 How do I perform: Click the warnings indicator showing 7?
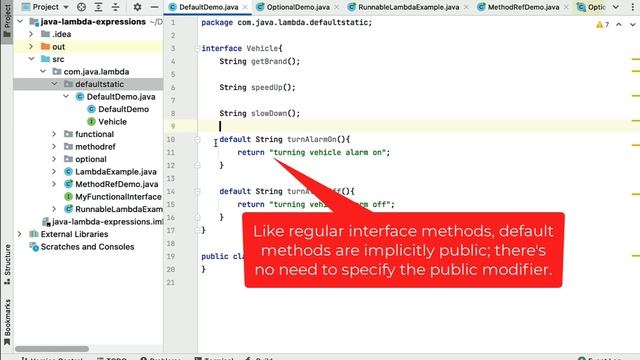pos(602,25)
